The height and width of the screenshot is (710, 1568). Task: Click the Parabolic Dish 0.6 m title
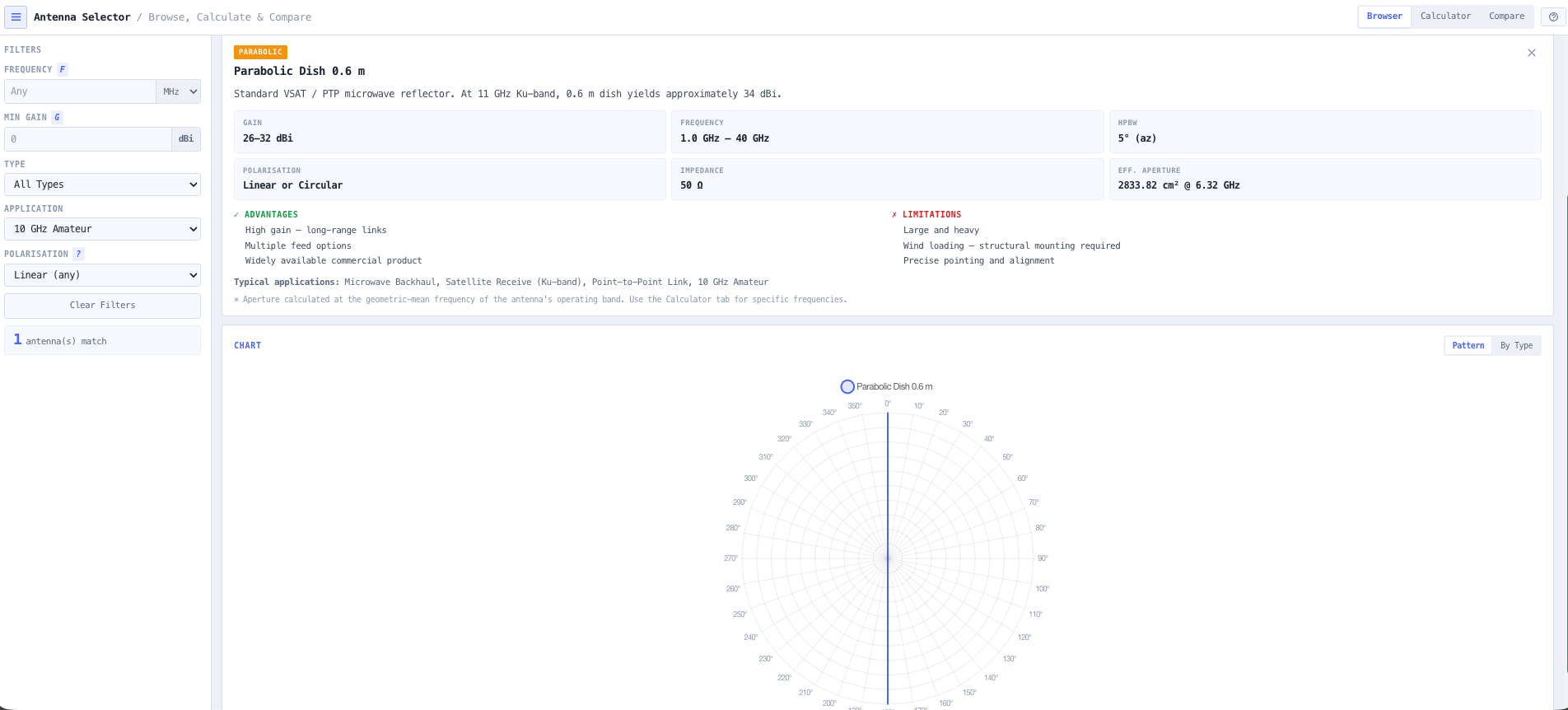[299, 71]
